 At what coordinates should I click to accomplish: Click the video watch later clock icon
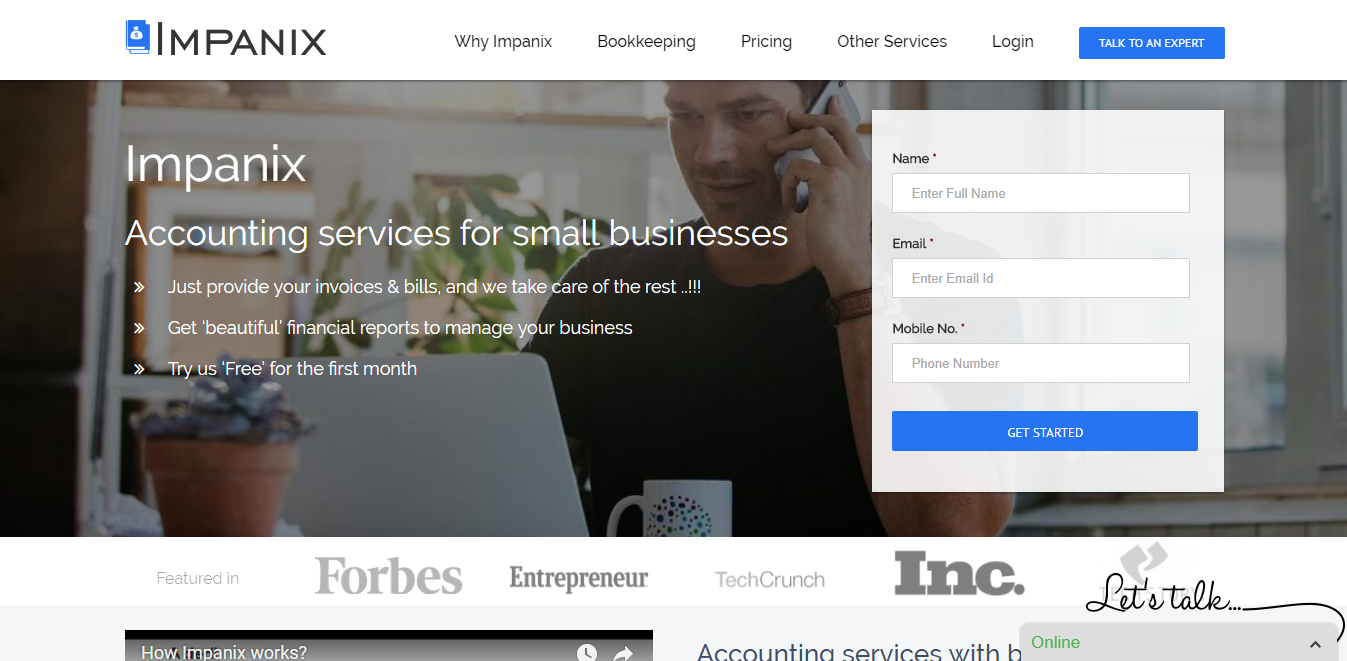click(x=587, y=653)
